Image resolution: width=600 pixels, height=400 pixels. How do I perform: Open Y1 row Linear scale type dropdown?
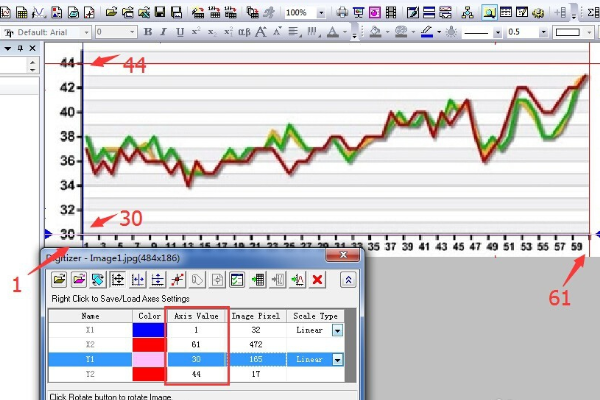[337, 359]
